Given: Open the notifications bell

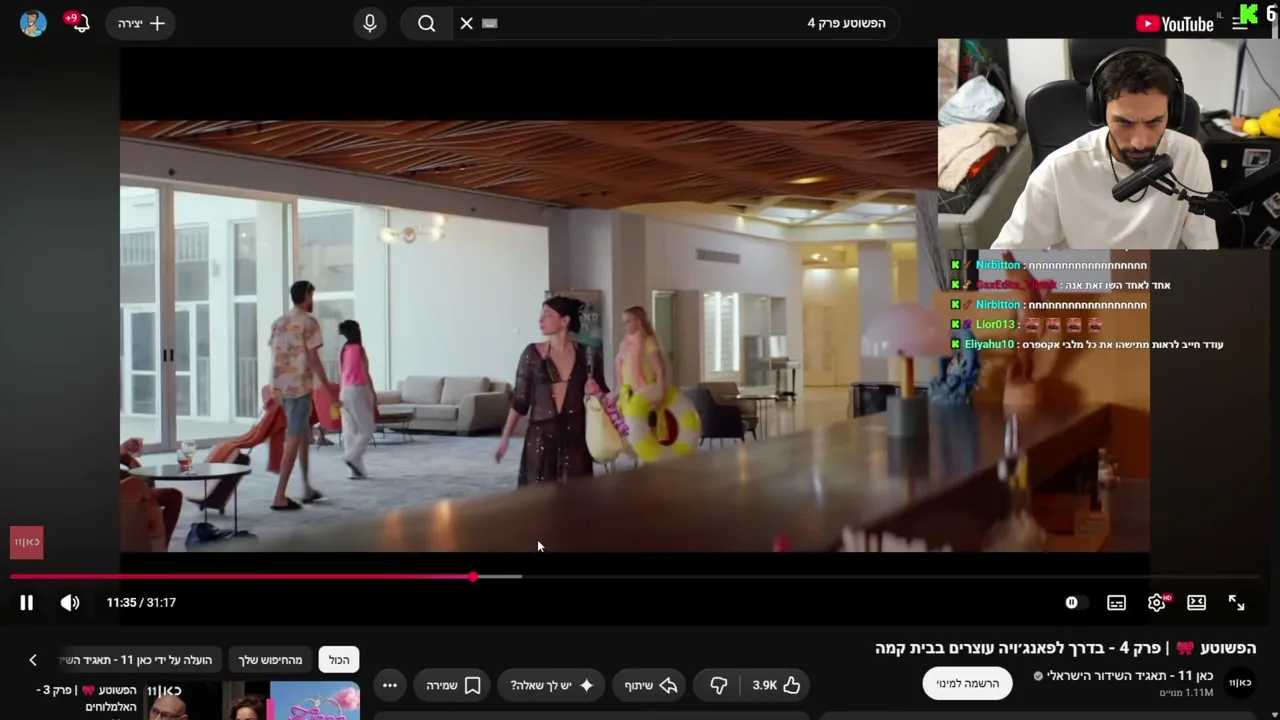Looking at the screenshot, I should (79, 23).
